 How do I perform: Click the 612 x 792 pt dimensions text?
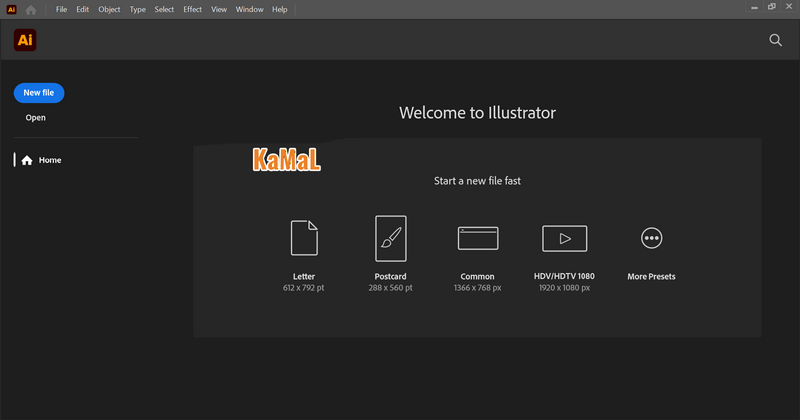pos(304,288)
